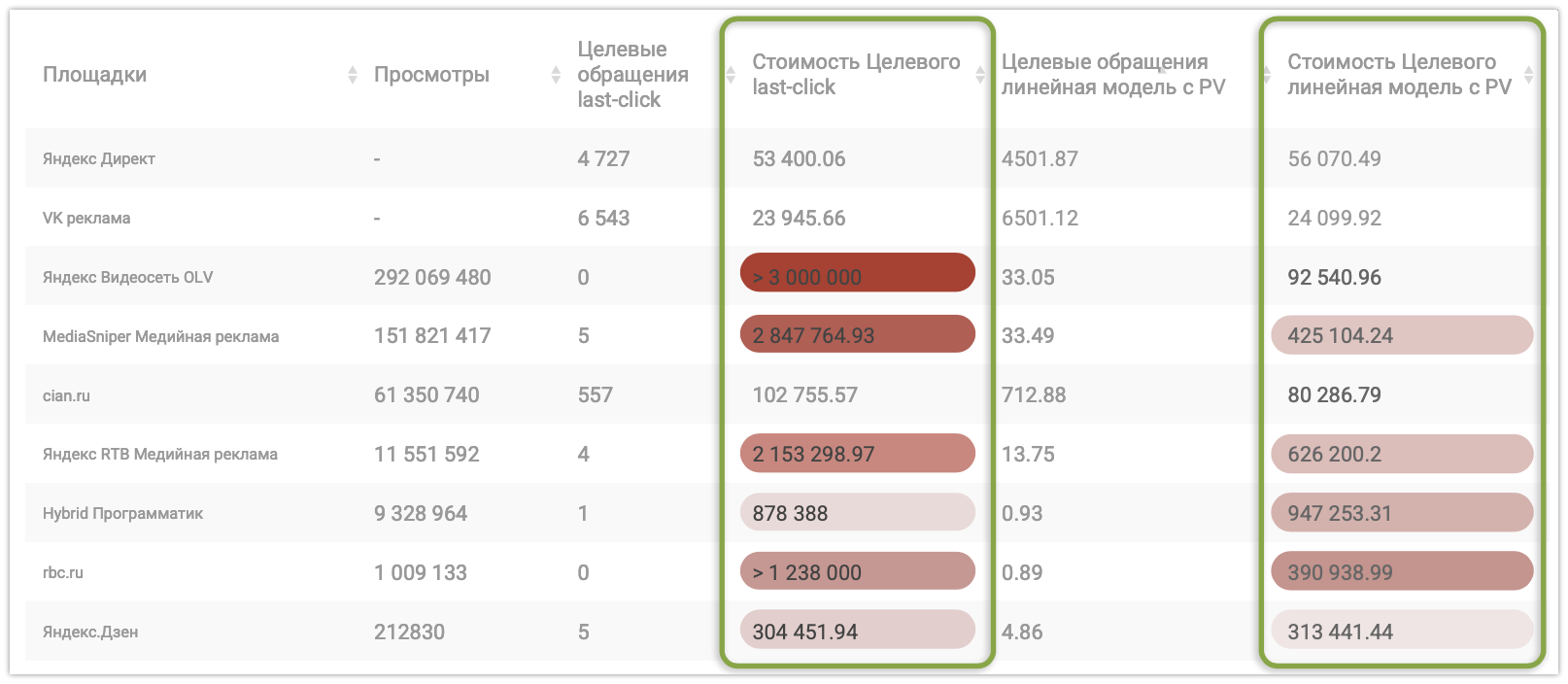1568x684 pixels.
Task: Click sort arrows for Целевые обращения линейная модель
Action: click(1266, 75)
